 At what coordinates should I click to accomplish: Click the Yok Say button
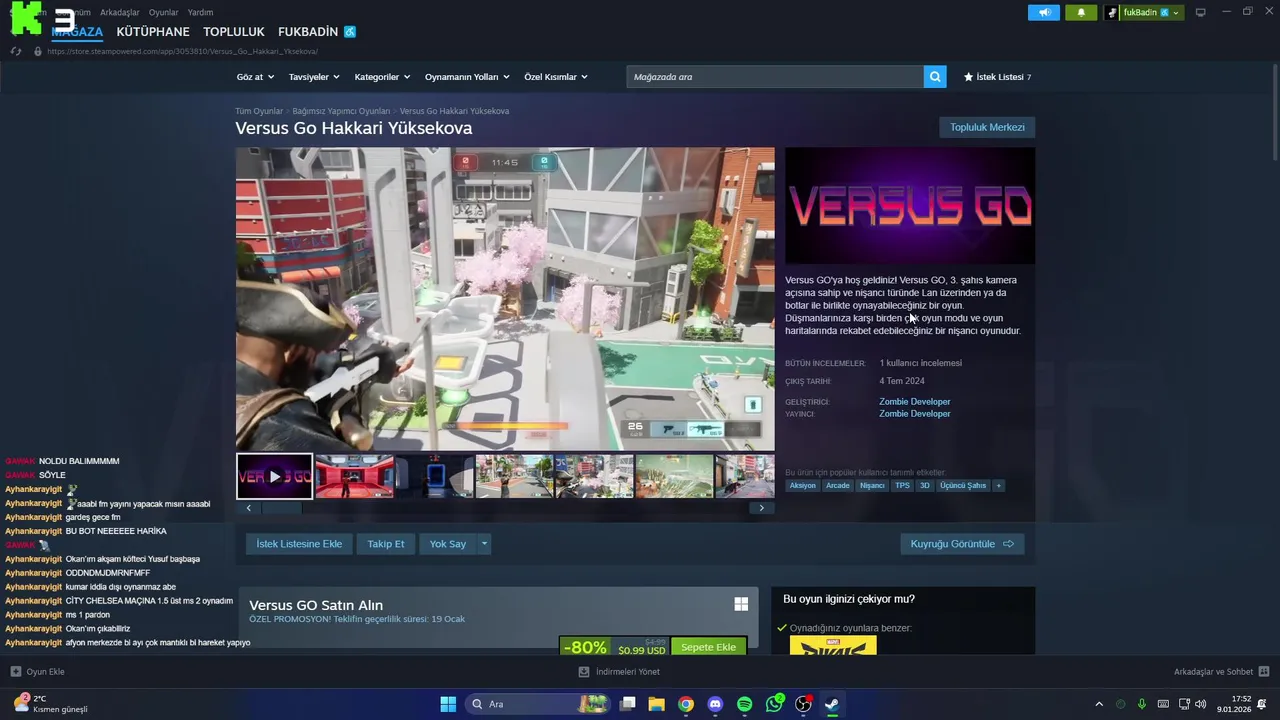coord(448,544)
